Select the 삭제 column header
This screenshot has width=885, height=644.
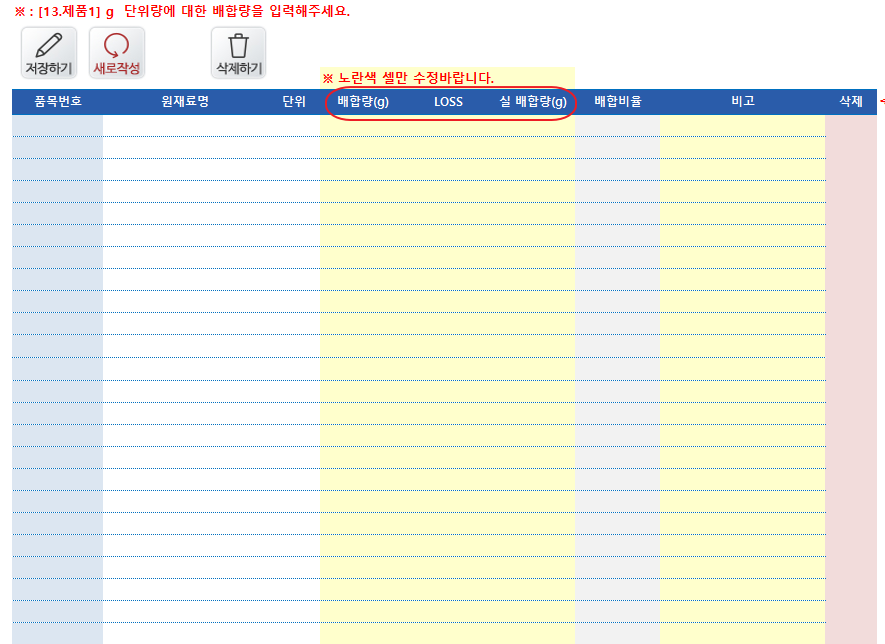coord(851,102)
